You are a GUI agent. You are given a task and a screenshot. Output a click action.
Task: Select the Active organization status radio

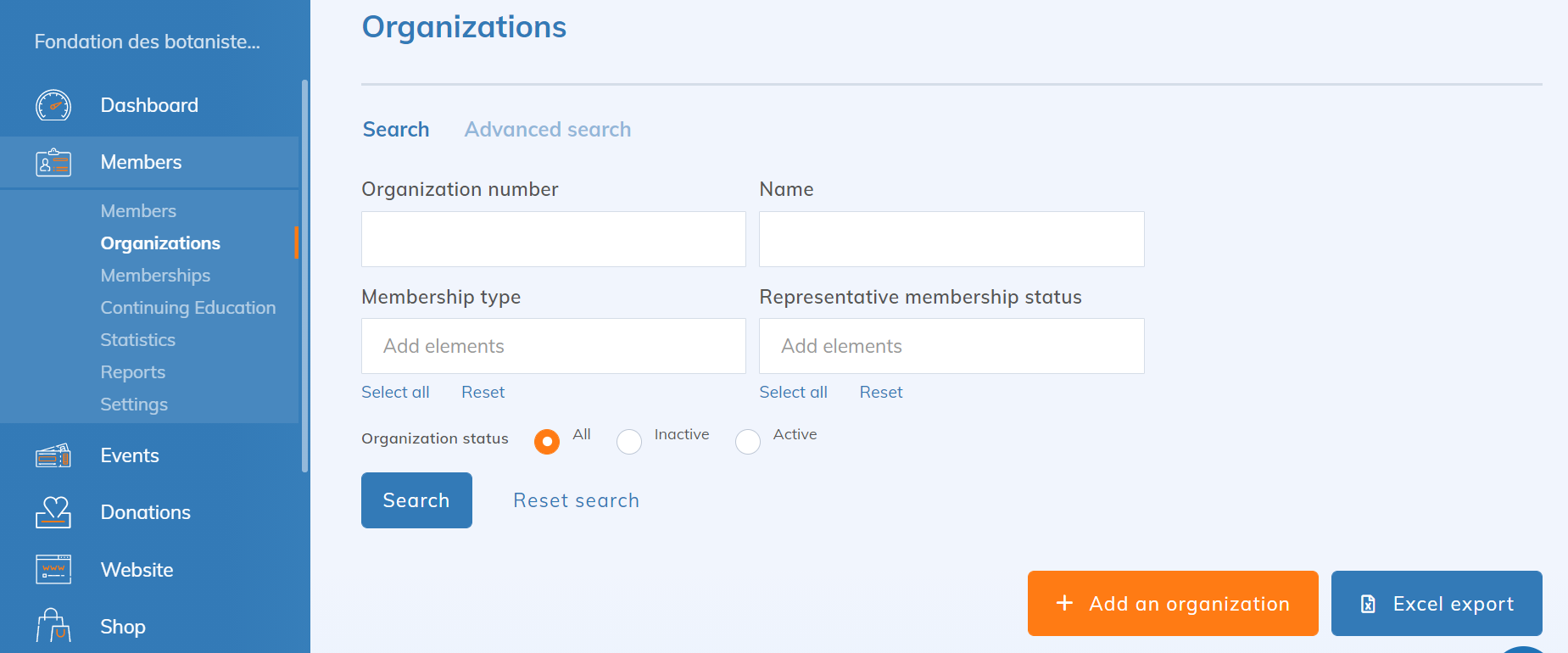(x=748, y=442)
